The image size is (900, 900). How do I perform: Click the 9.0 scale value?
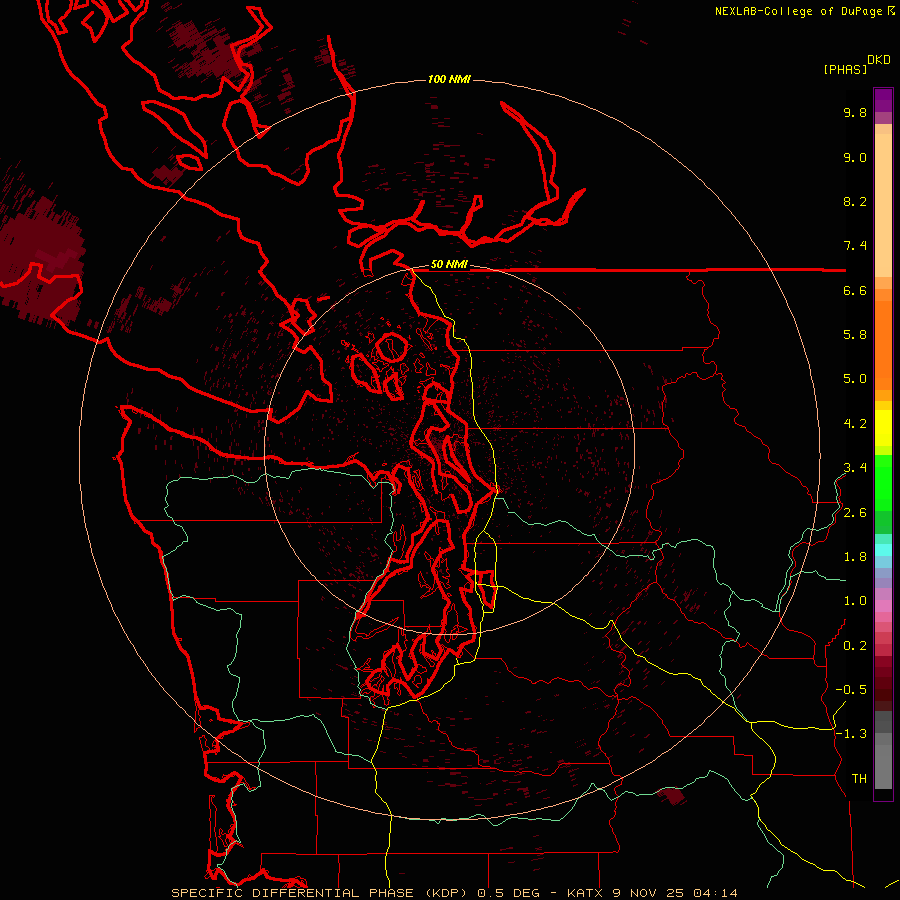(x=855, y=157)
